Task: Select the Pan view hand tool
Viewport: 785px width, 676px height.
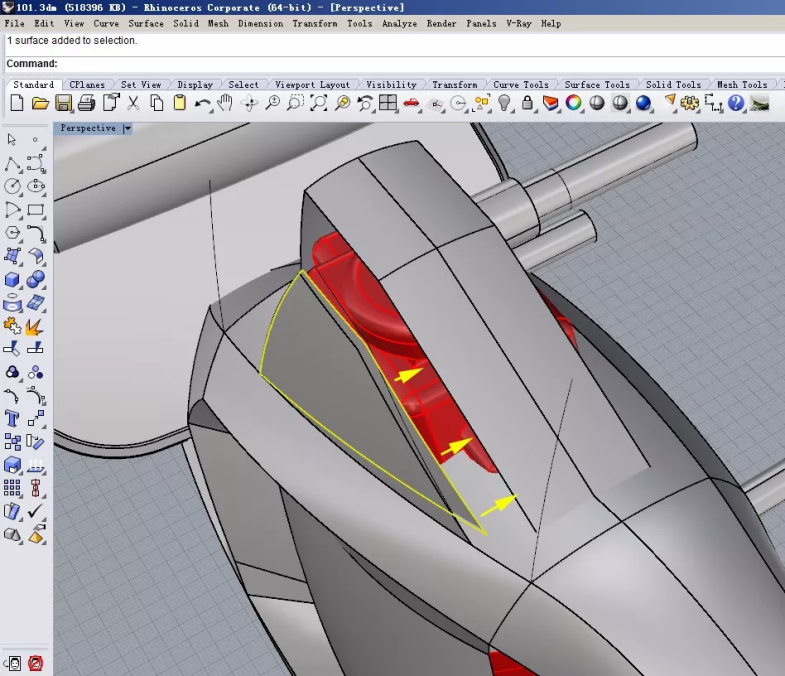Action: [225, 103]
